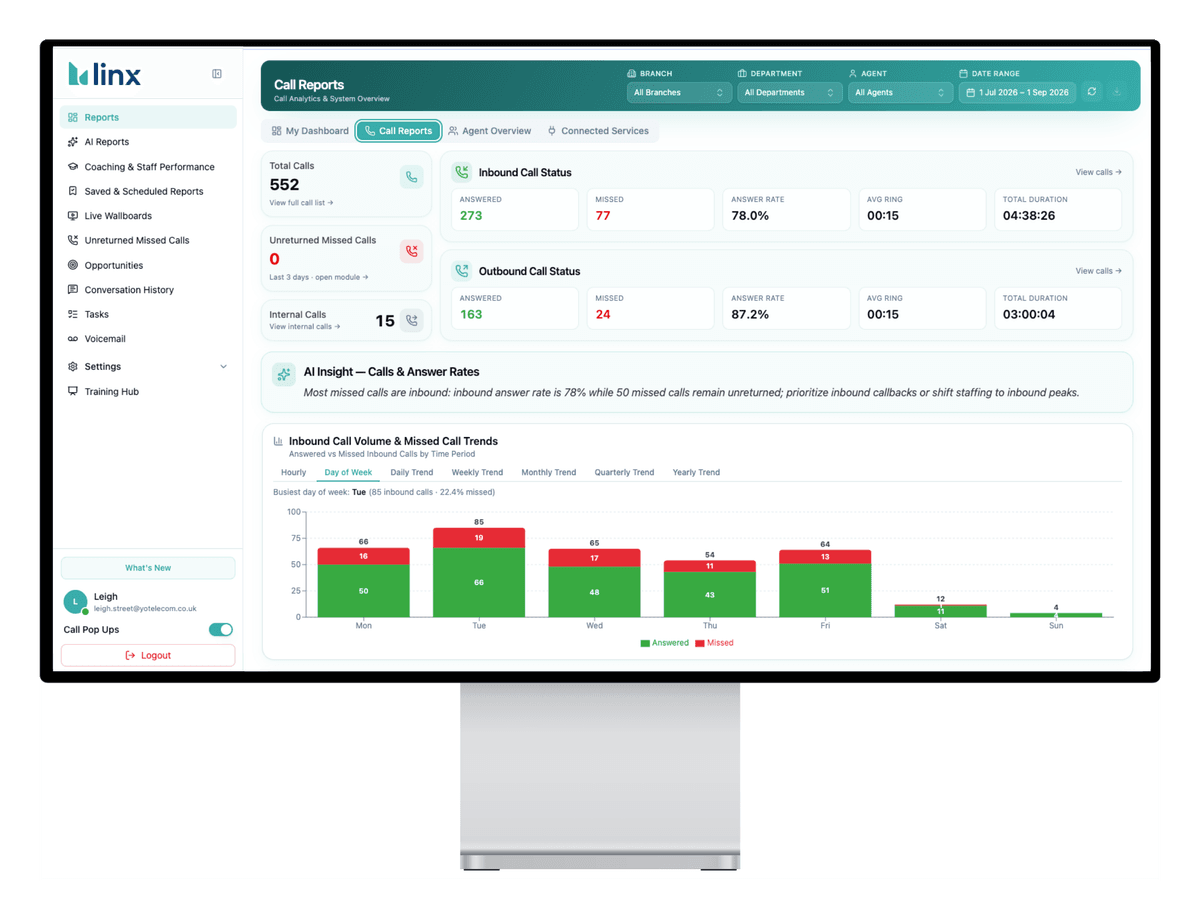Image resolution: width=1200 pixels, height=901 pixels.
Task: Click the inbound Missed value 77
Action: point(603,216)
